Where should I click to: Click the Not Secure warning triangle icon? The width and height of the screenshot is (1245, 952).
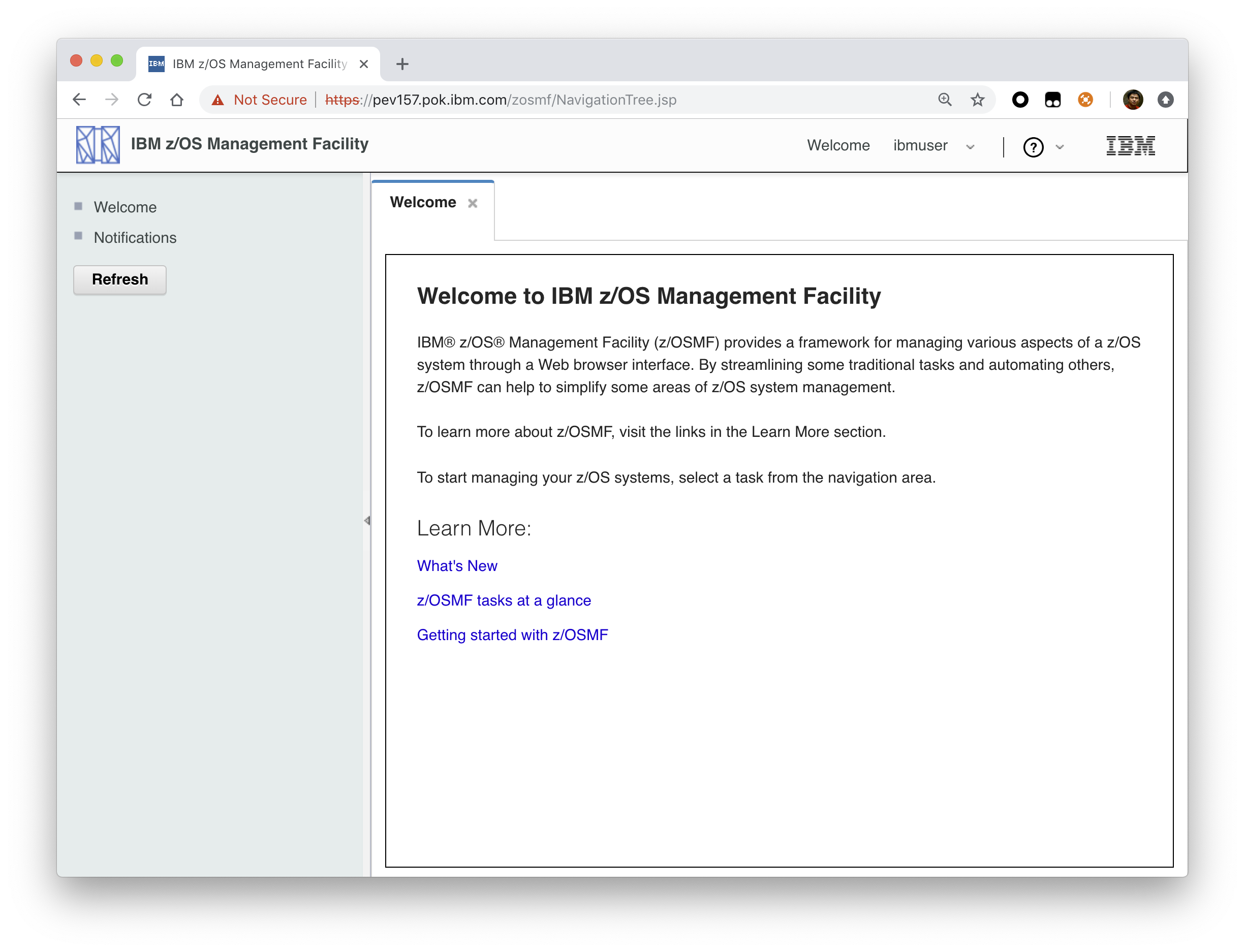(x=217, y=100)
